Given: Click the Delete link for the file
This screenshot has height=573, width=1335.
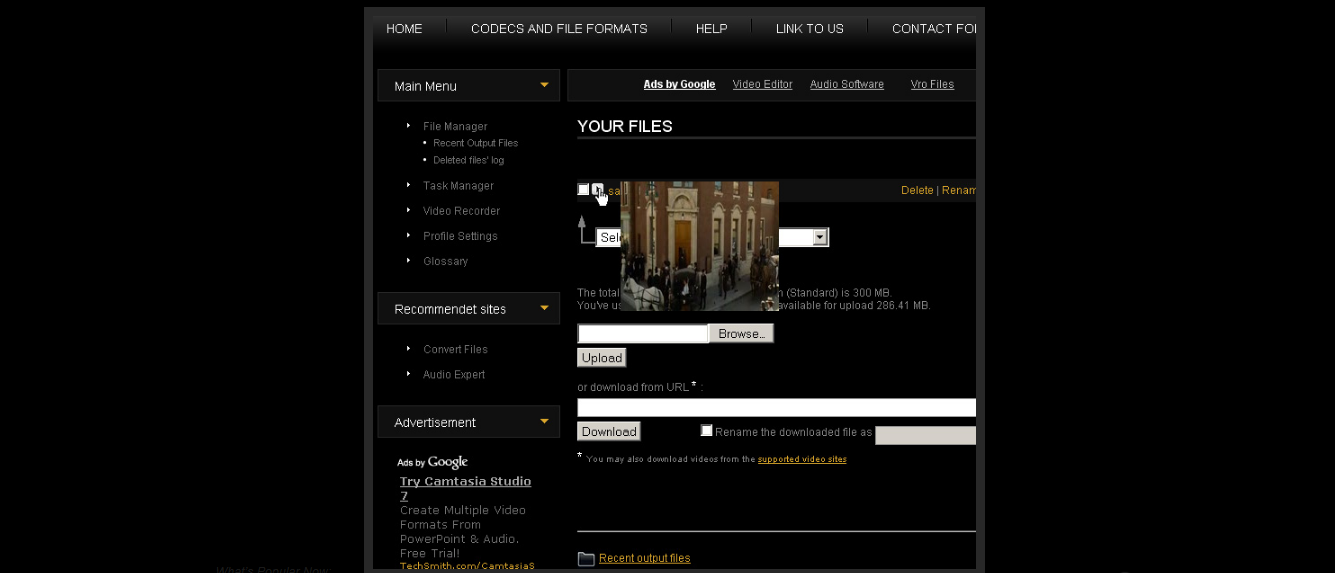Looking at the screenshot, I should coord(916,190).
